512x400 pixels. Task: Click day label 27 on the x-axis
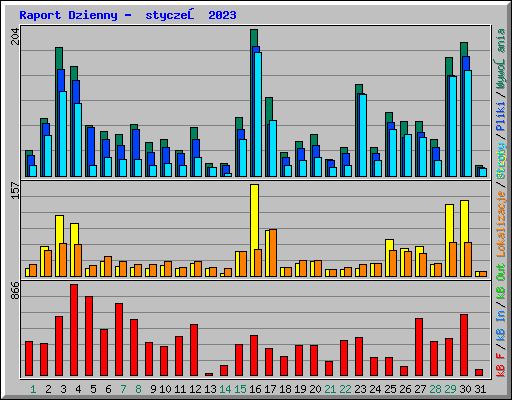(420, 389)
